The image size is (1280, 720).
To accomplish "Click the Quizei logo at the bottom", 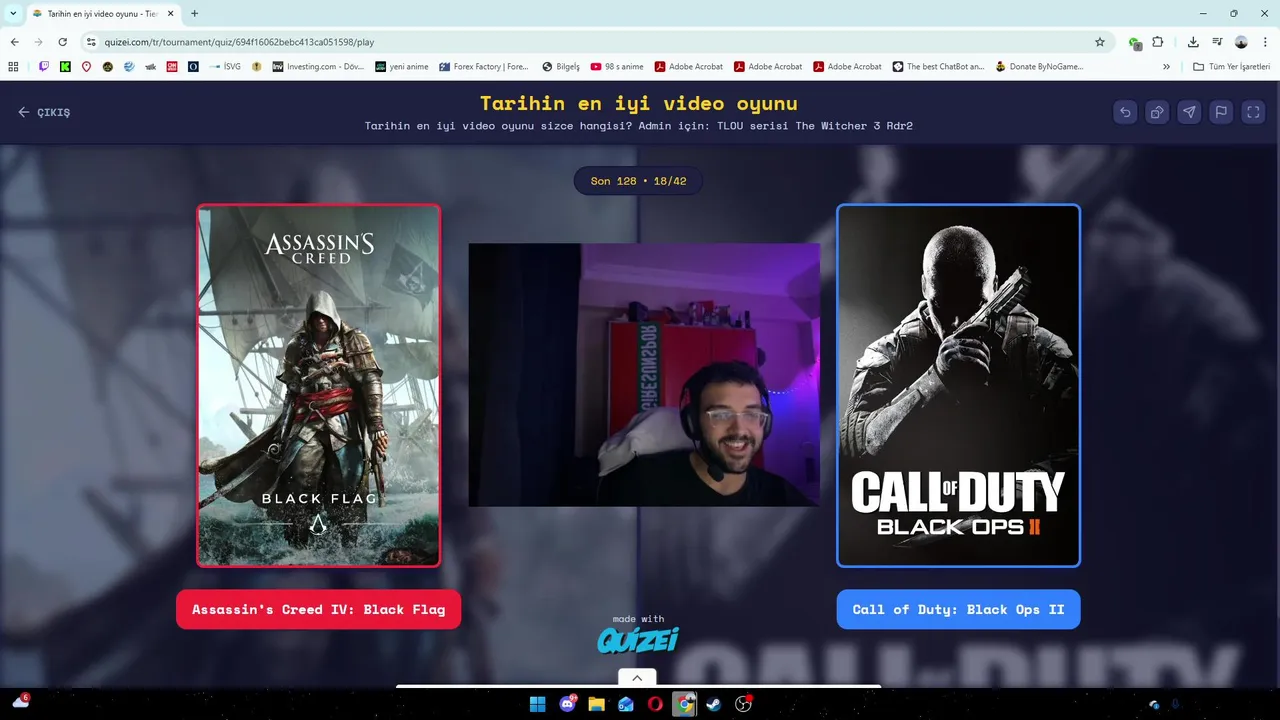I will pos(638,640).
